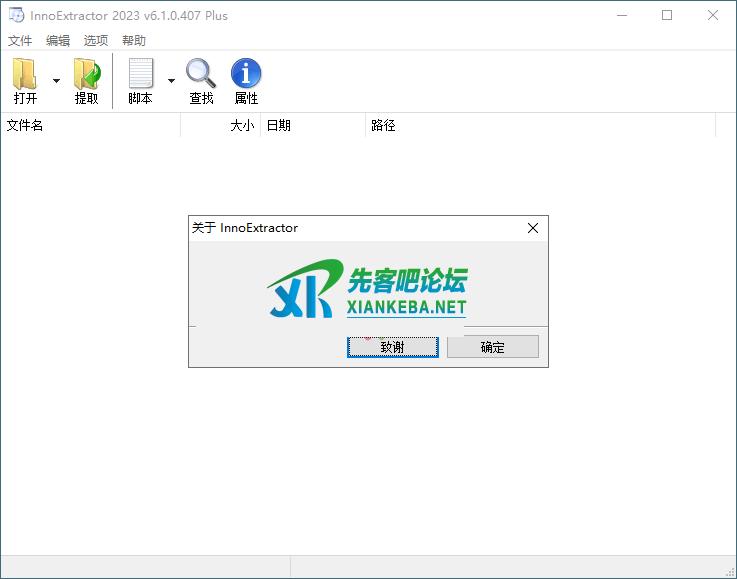Sort by the 大小 column header
This screenshot has width=737, height=579.
pyautogui.click(x=221, y=126)
